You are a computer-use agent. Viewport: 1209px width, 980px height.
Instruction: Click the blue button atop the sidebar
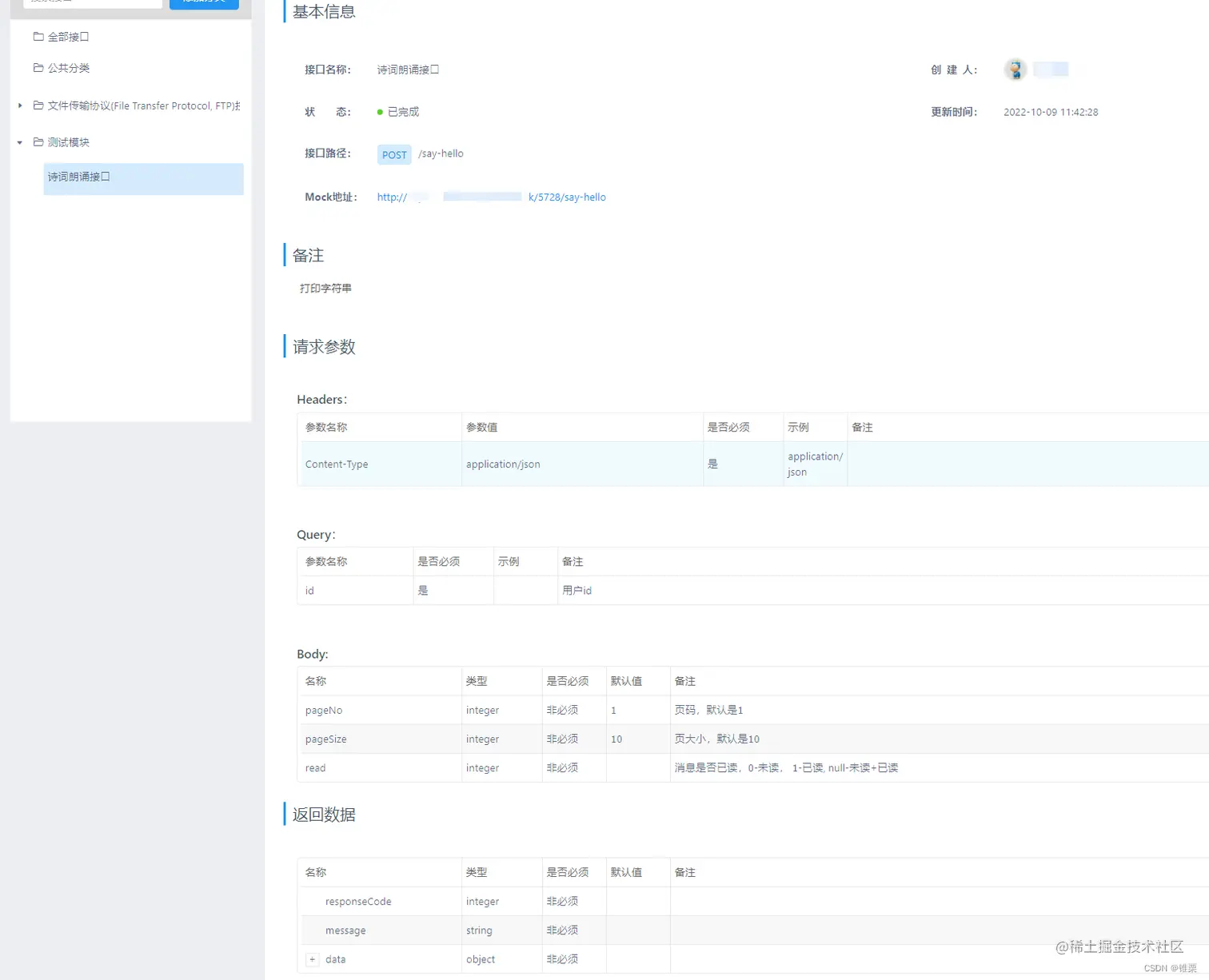204,2
